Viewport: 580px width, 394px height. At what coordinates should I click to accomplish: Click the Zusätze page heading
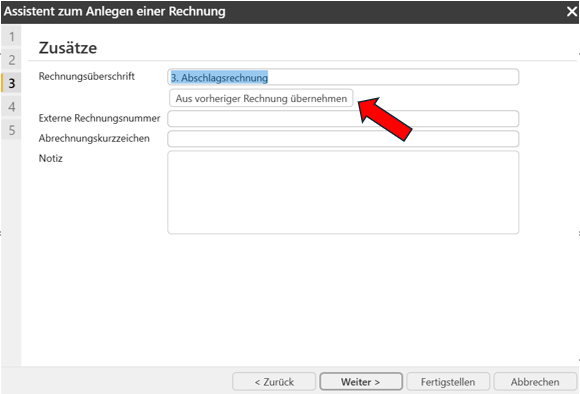(x=68, y=48)
